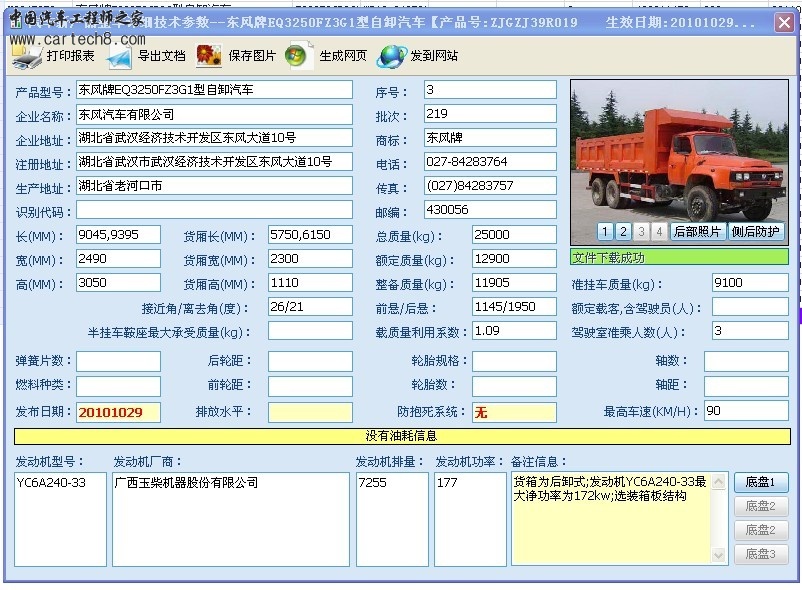The image size is (802, 590).
Task: Click the 传真 field (027)84283757
Action: (x=490, y=186)
